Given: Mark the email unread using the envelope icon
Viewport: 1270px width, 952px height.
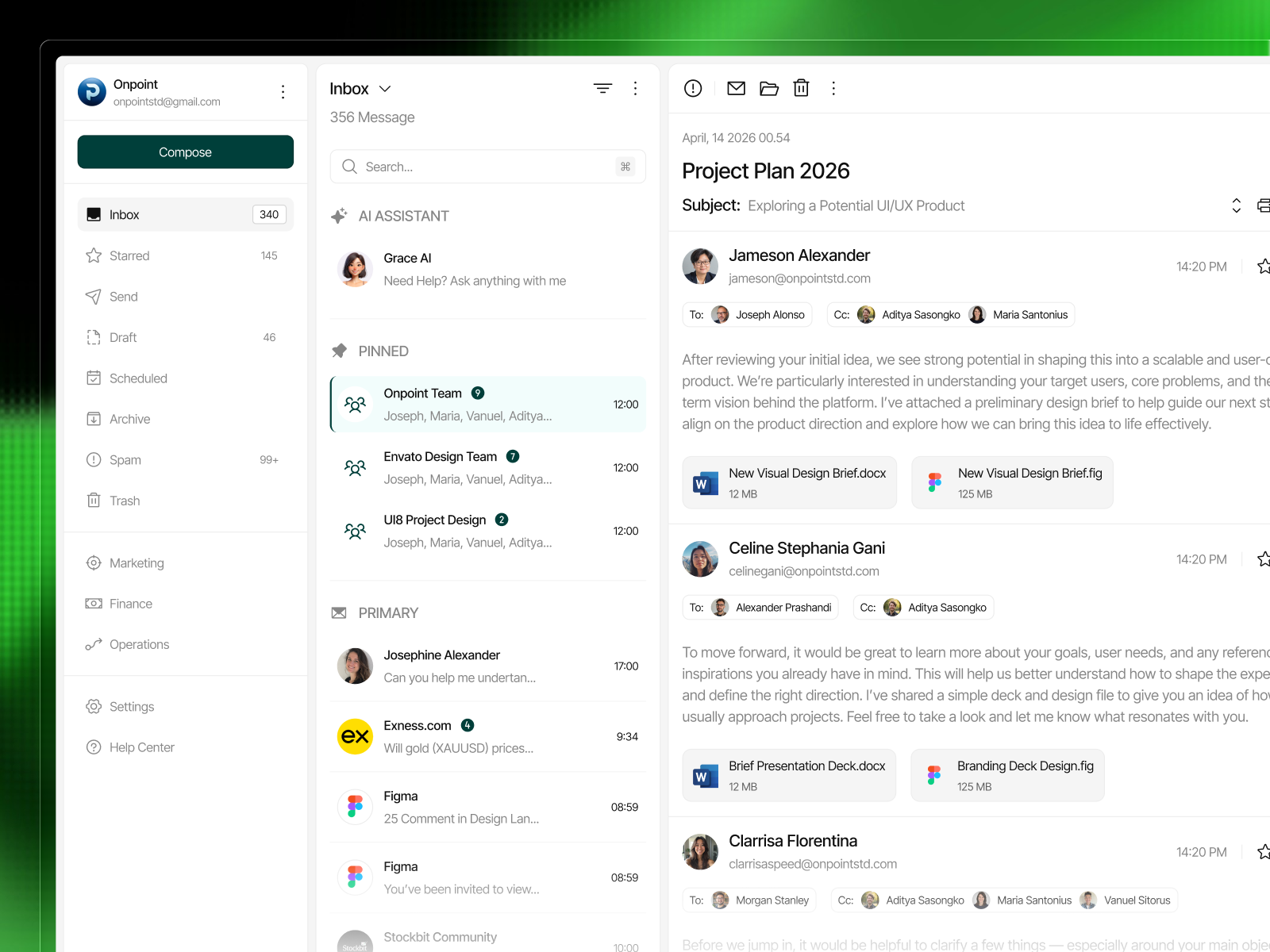Looking at the screenshot, I should tap(736, 88).
